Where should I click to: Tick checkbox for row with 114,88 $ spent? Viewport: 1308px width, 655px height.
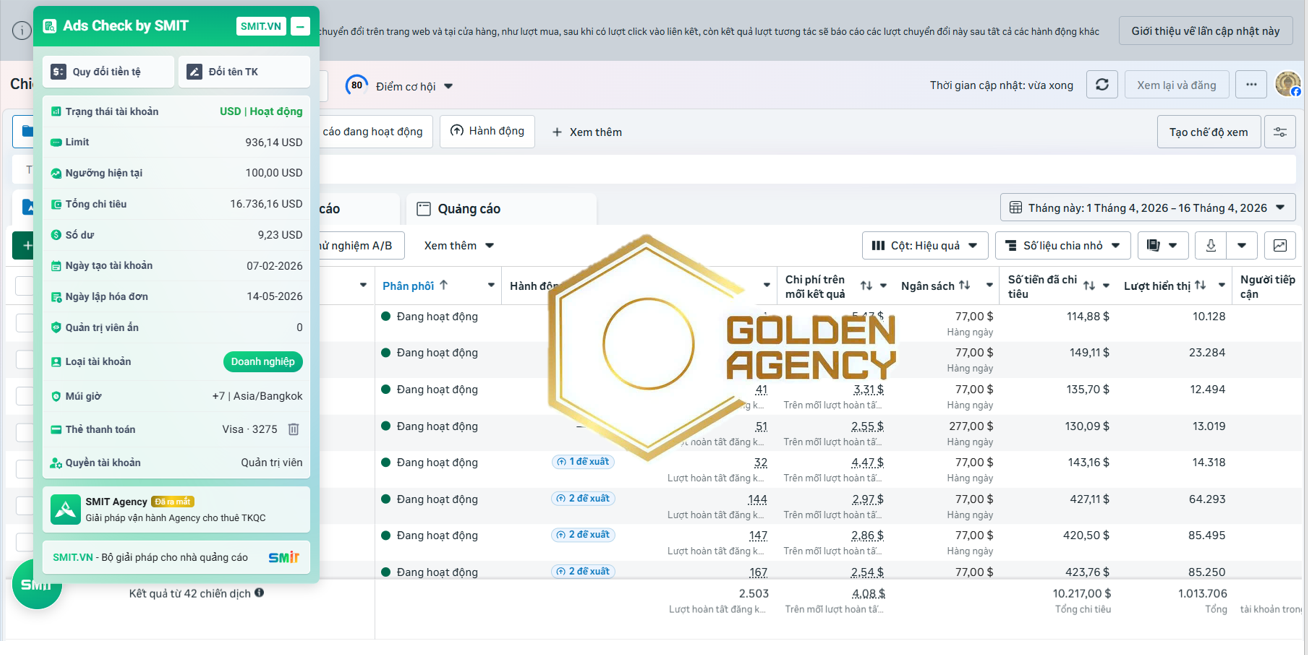tap(25, 323)
